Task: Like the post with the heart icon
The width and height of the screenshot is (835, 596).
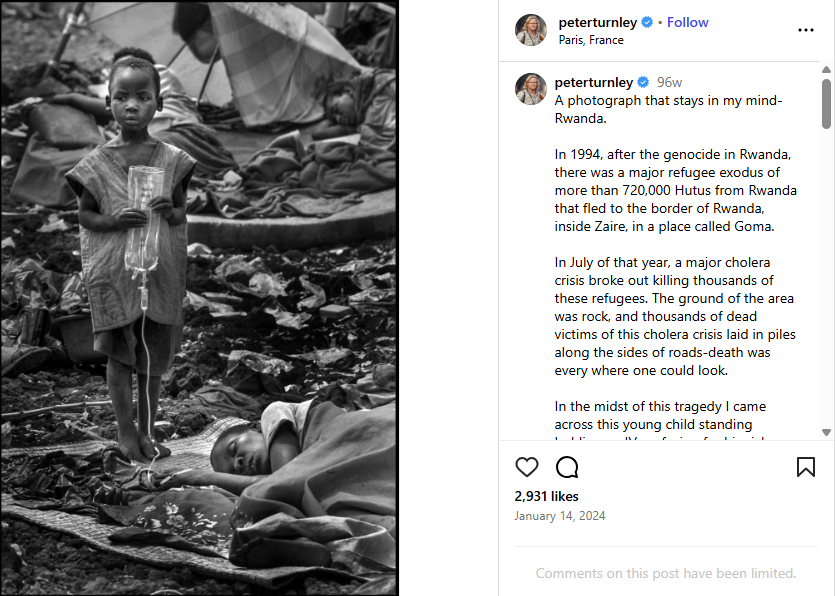Action: [x=526, y=467]
